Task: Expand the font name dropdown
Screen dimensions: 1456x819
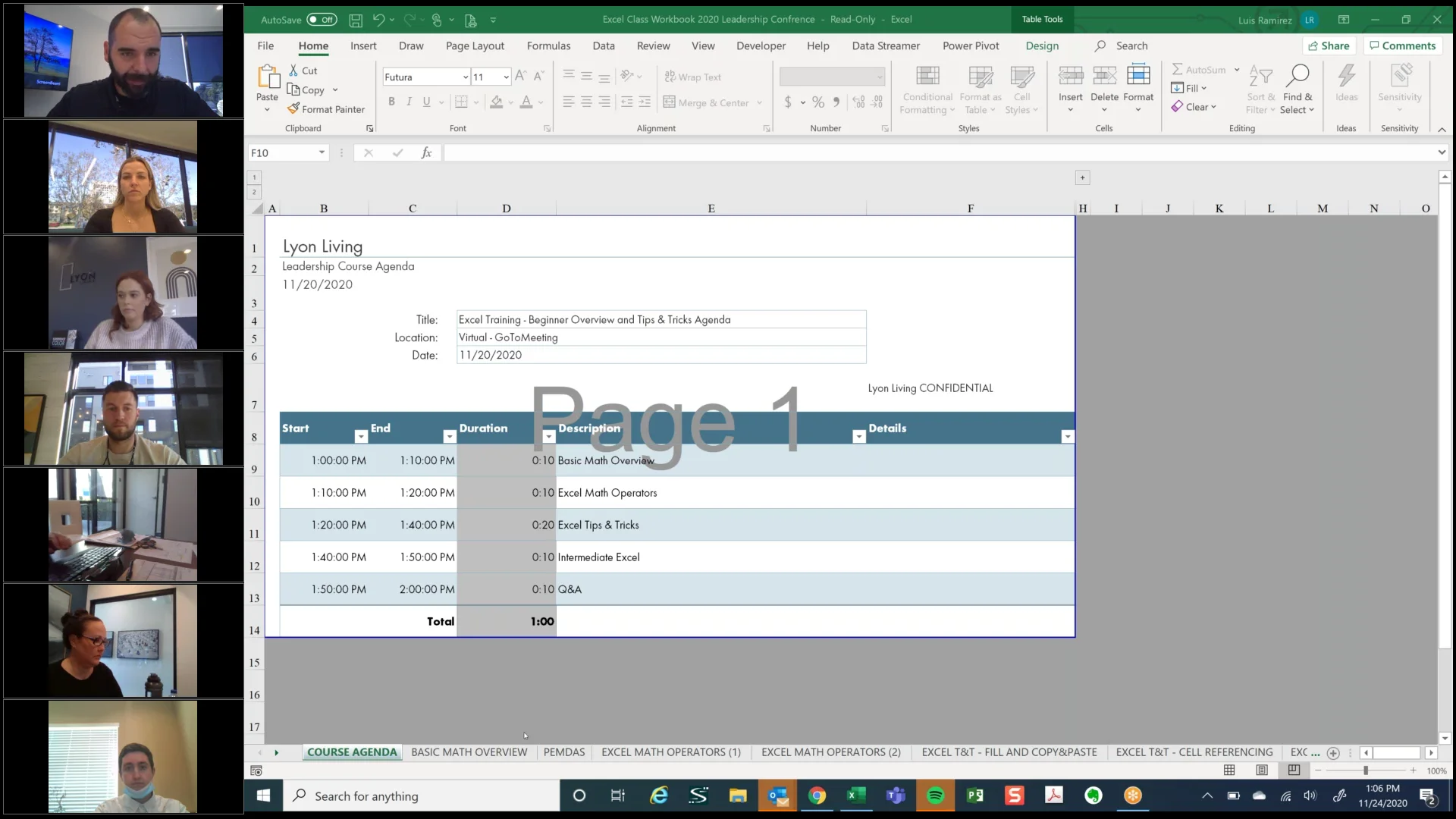Action: 465,77
